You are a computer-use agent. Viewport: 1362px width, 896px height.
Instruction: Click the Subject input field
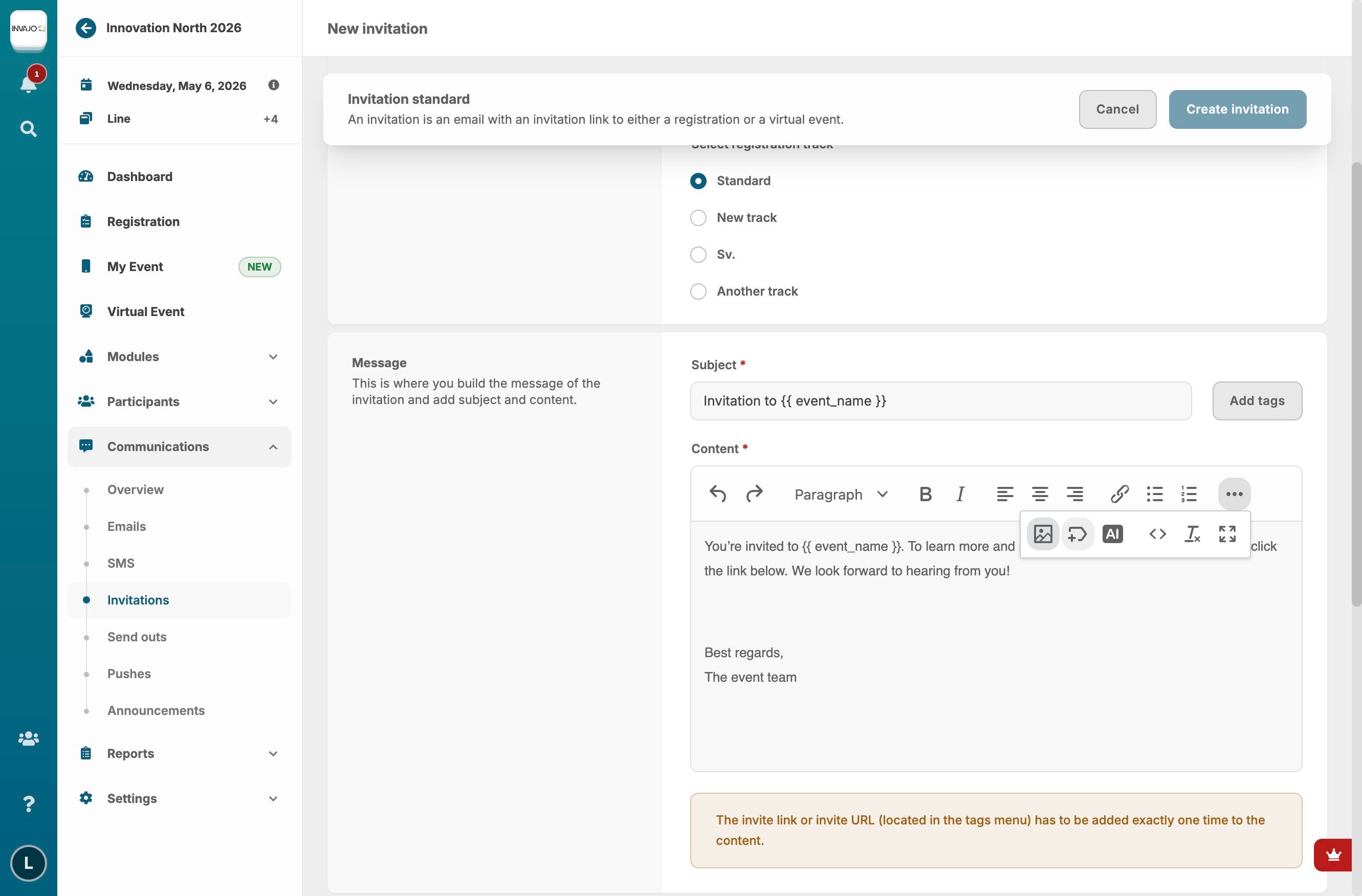tap(940, 401)
